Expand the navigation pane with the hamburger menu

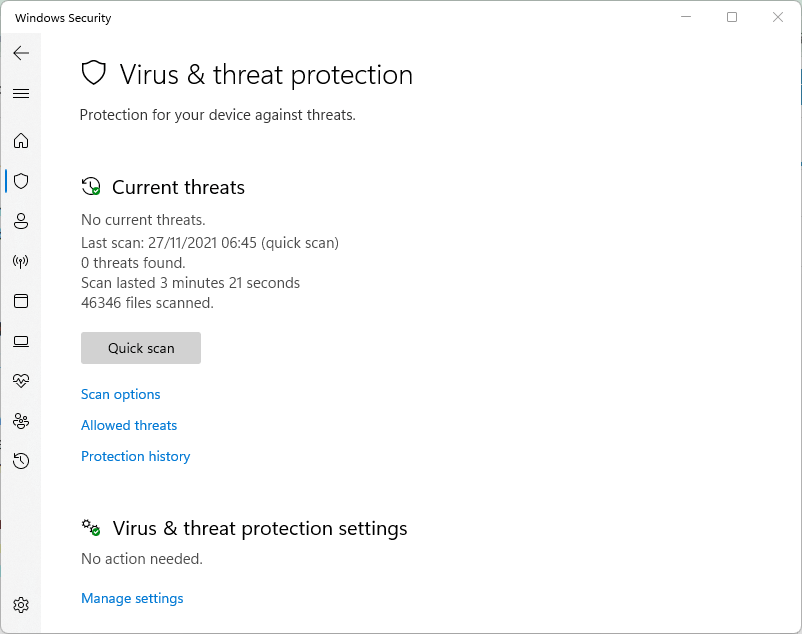click(x=21, y=93)
